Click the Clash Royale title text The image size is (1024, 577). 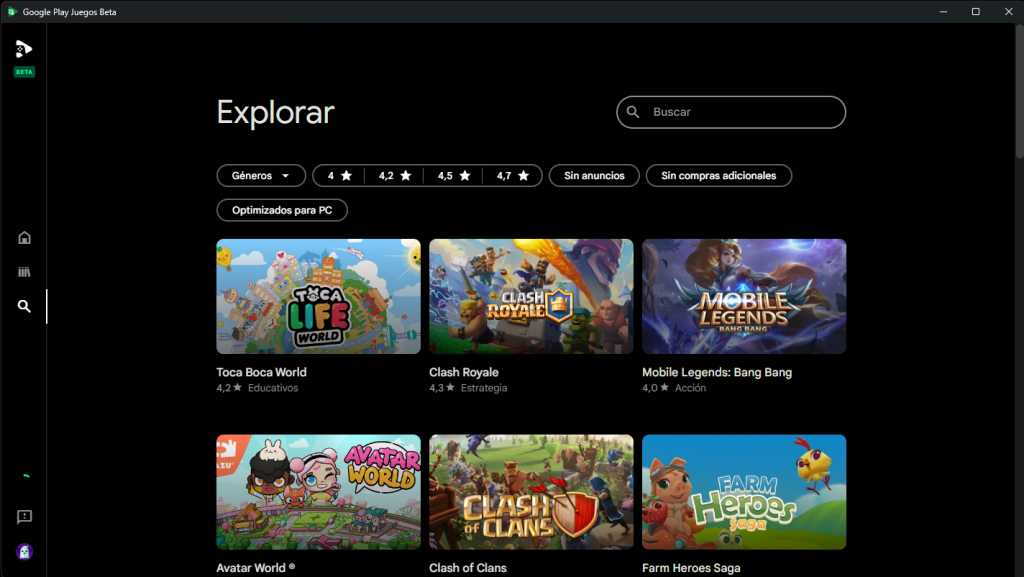[x=464, y=372]
